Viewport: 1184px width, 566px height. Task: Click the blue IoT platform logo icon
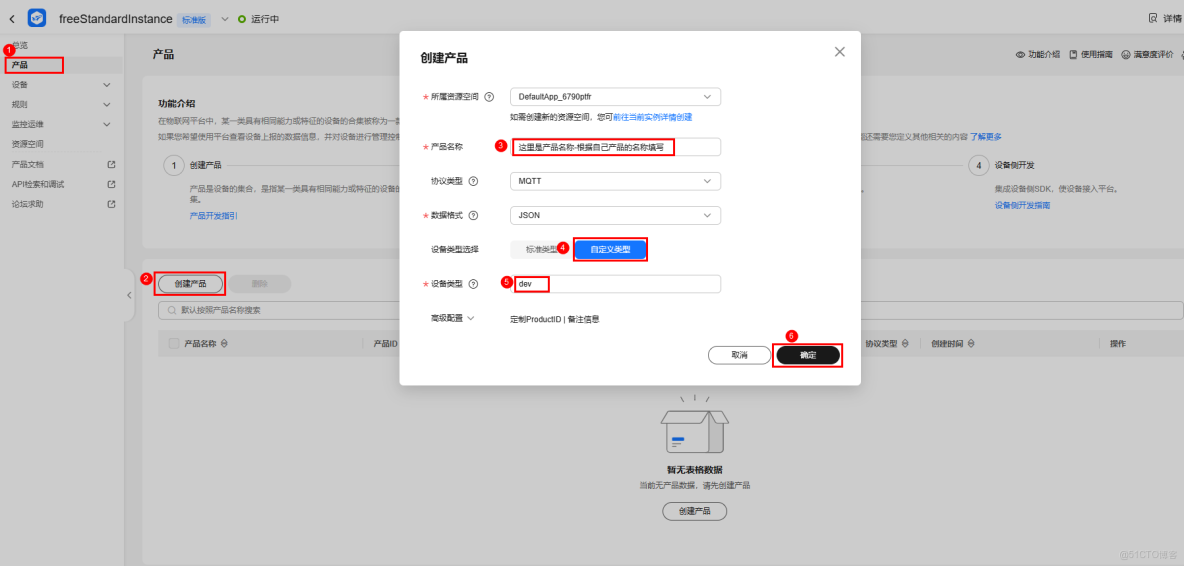tap(37, 18)
